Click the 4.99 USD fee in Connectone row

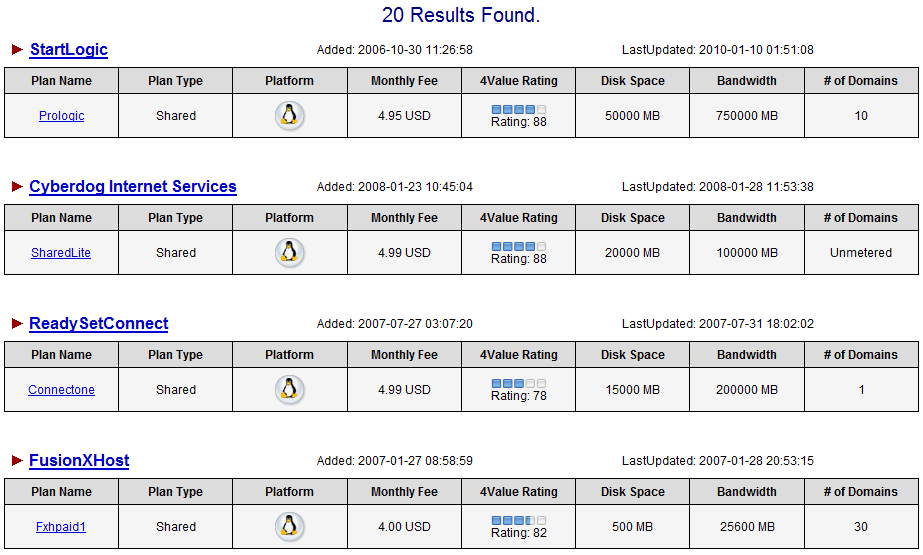pos(404,390)
